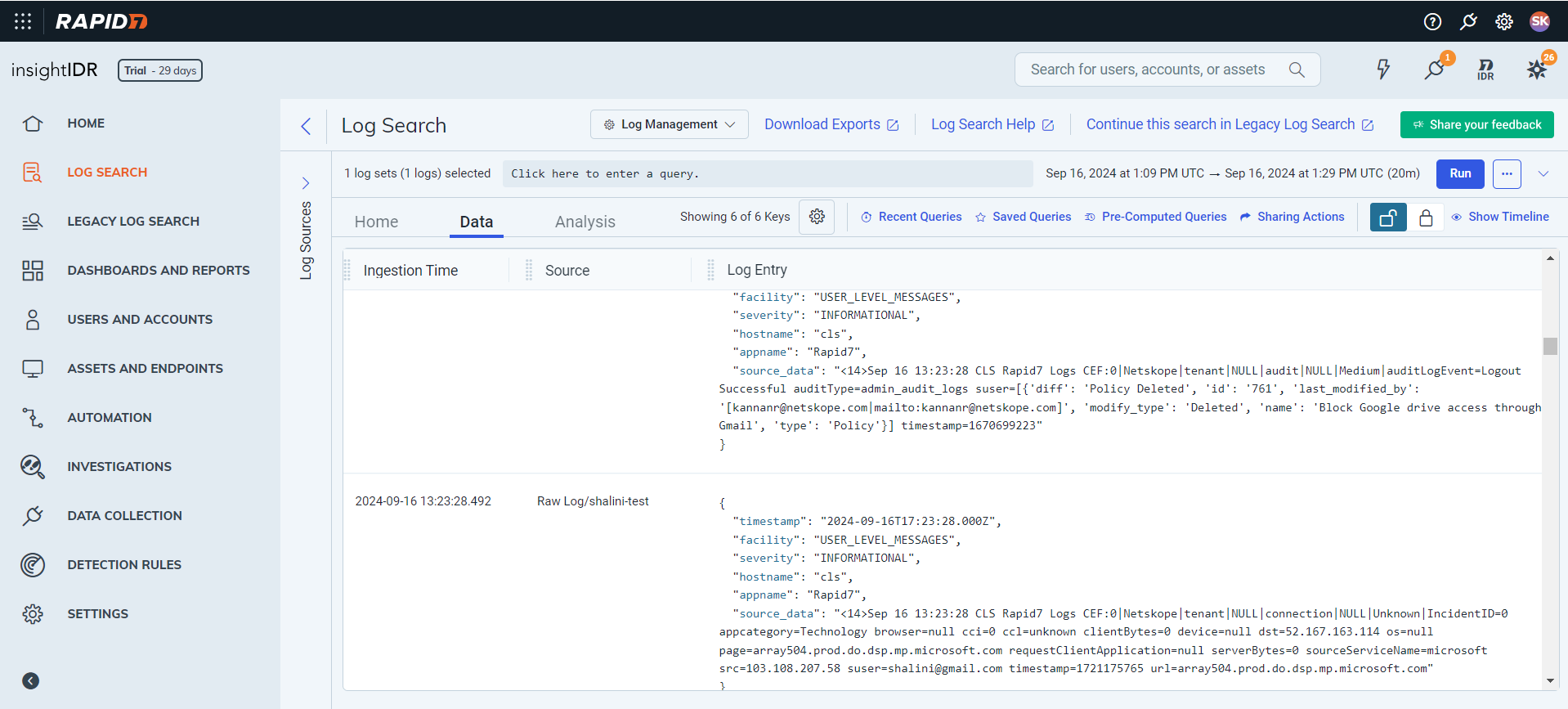
Task: Open the top bar settings gear
Action: click(x=1504, y=21)
